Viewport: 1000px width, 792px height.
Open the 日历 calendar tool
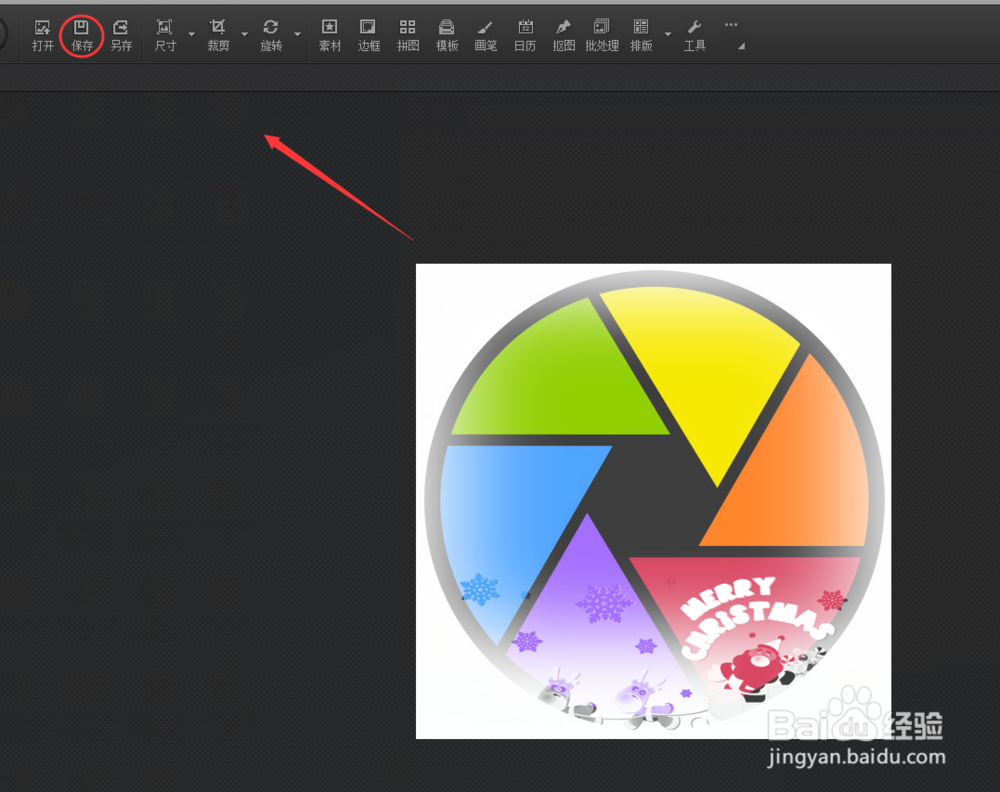(525, 36)
